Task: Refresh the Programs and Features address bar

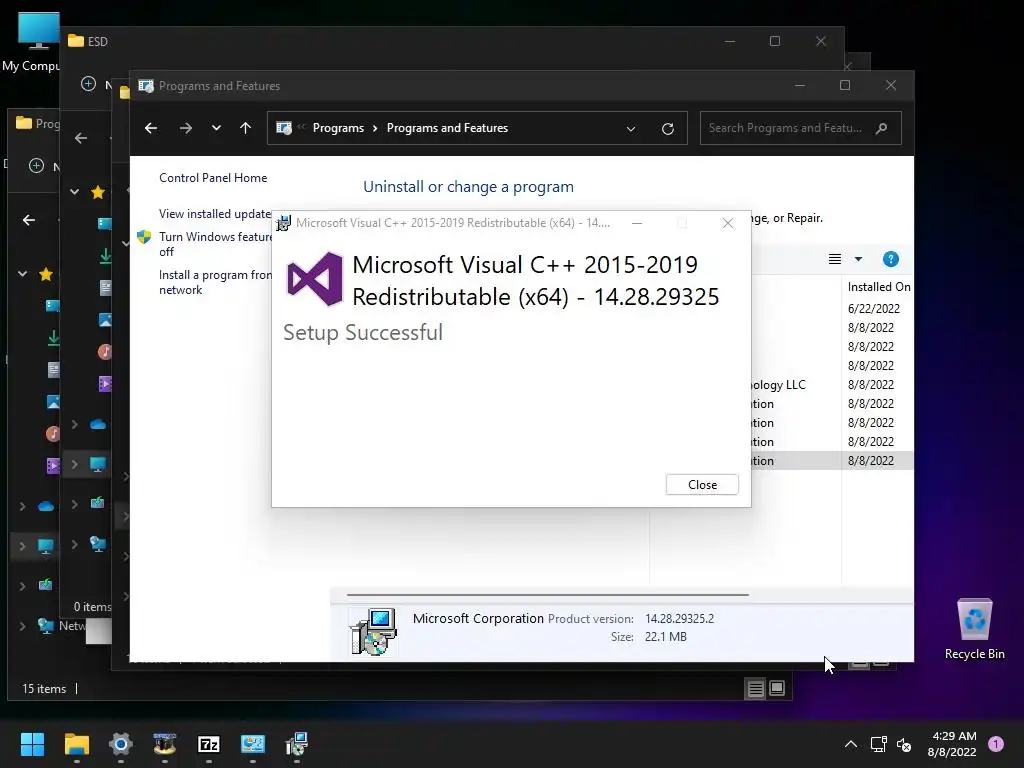Action: click(667, 129)
